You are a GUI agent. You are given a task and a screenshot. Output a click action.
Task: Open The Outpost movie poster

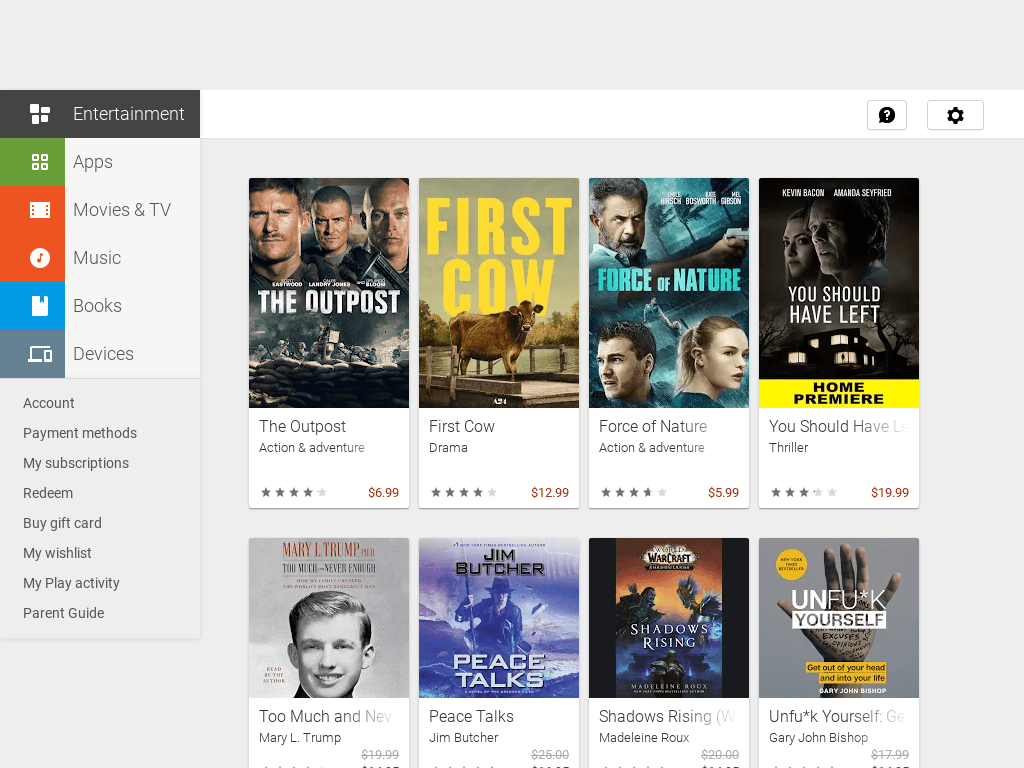click(329, 293)
